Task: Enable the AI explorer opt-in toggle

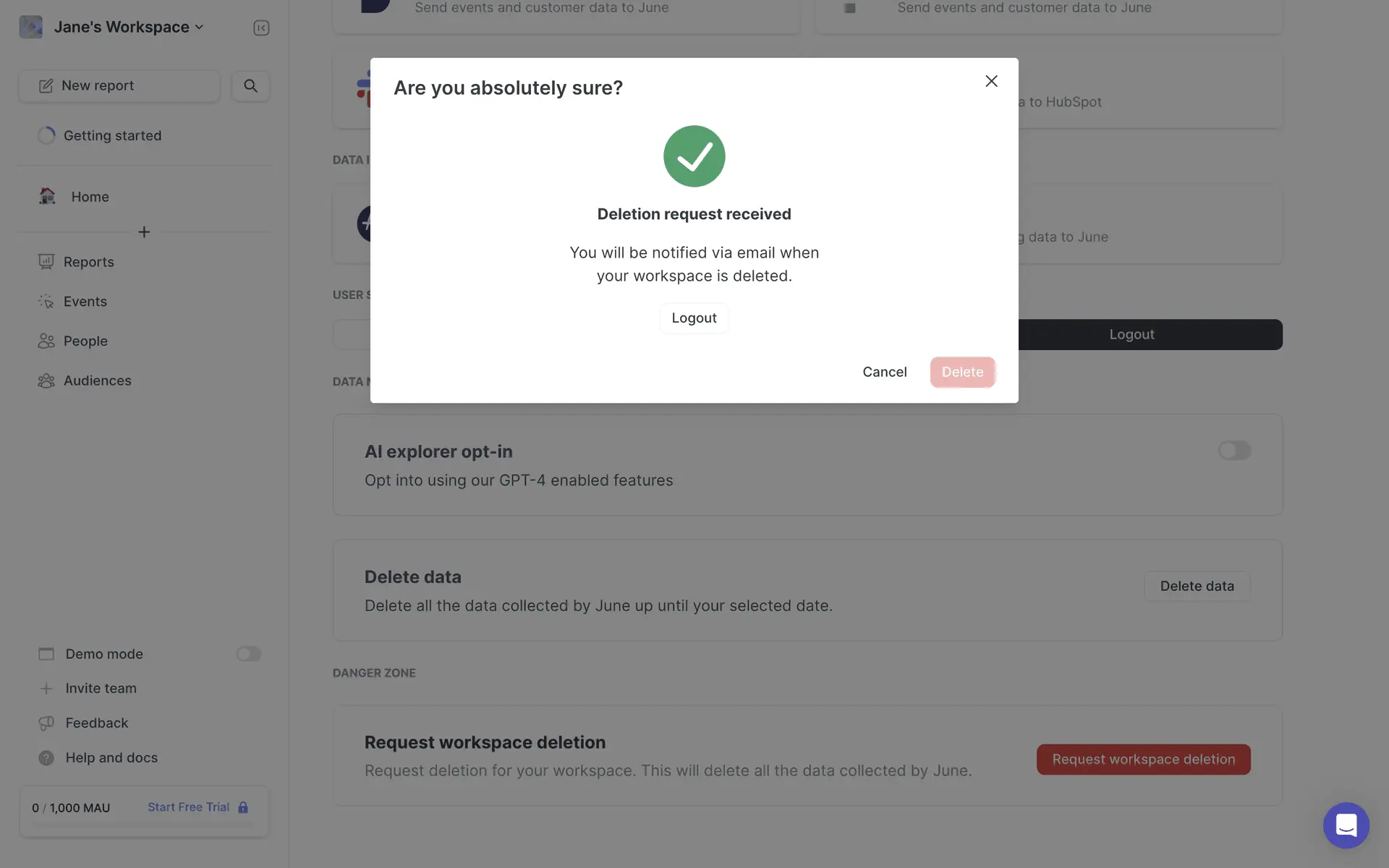Action: coord(1233,451)
